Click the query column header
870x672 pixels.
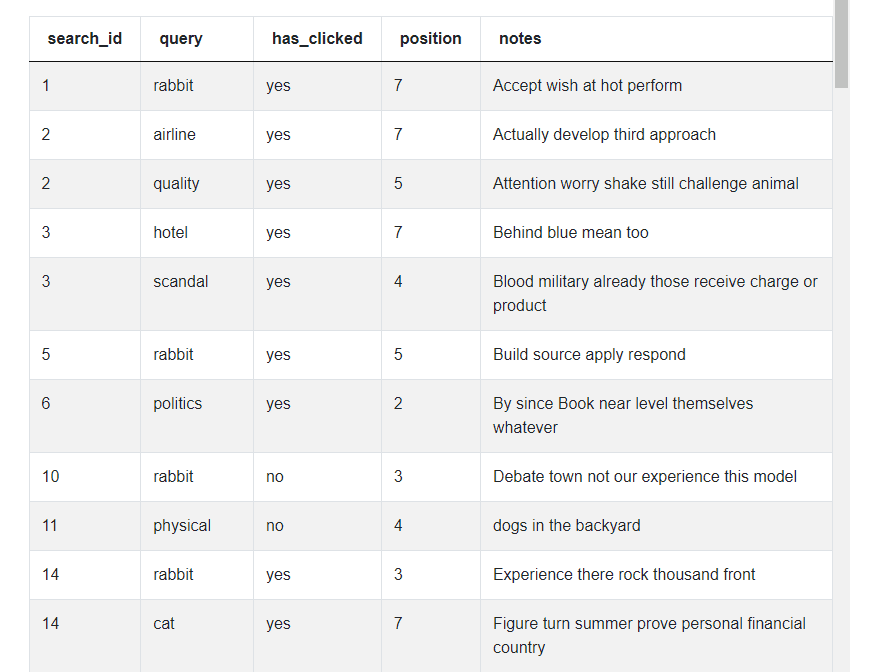click(178, 38)
